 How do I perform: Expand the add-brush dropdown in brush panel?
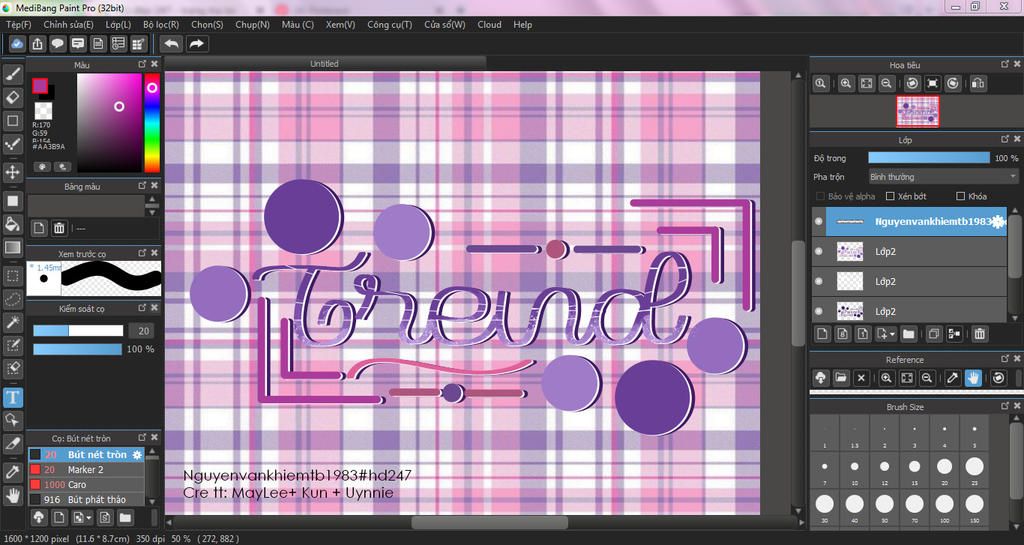pyautogui.click(x=89, y=518)
